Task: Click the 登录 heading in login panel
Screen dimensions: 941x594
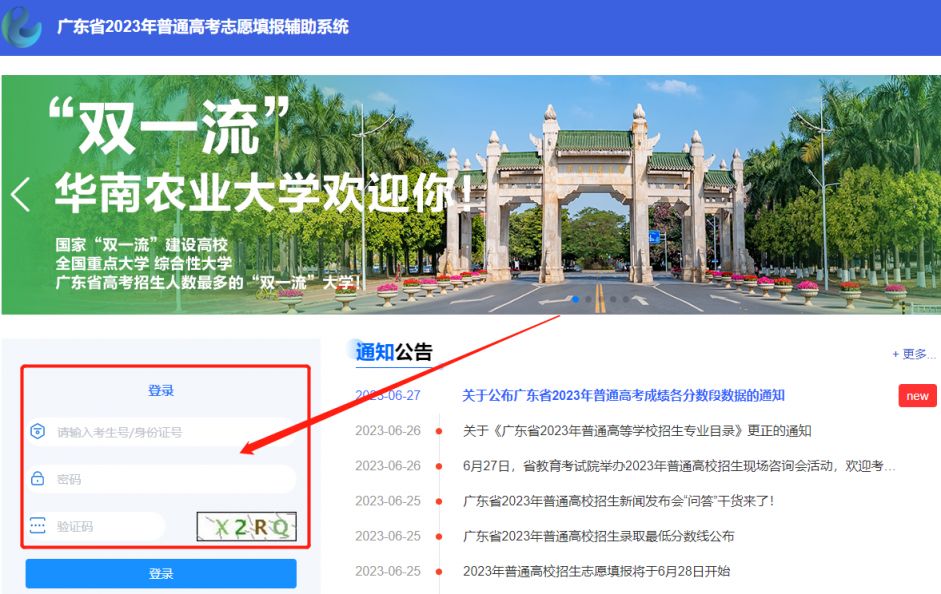Action: click(x=161, y=391)
